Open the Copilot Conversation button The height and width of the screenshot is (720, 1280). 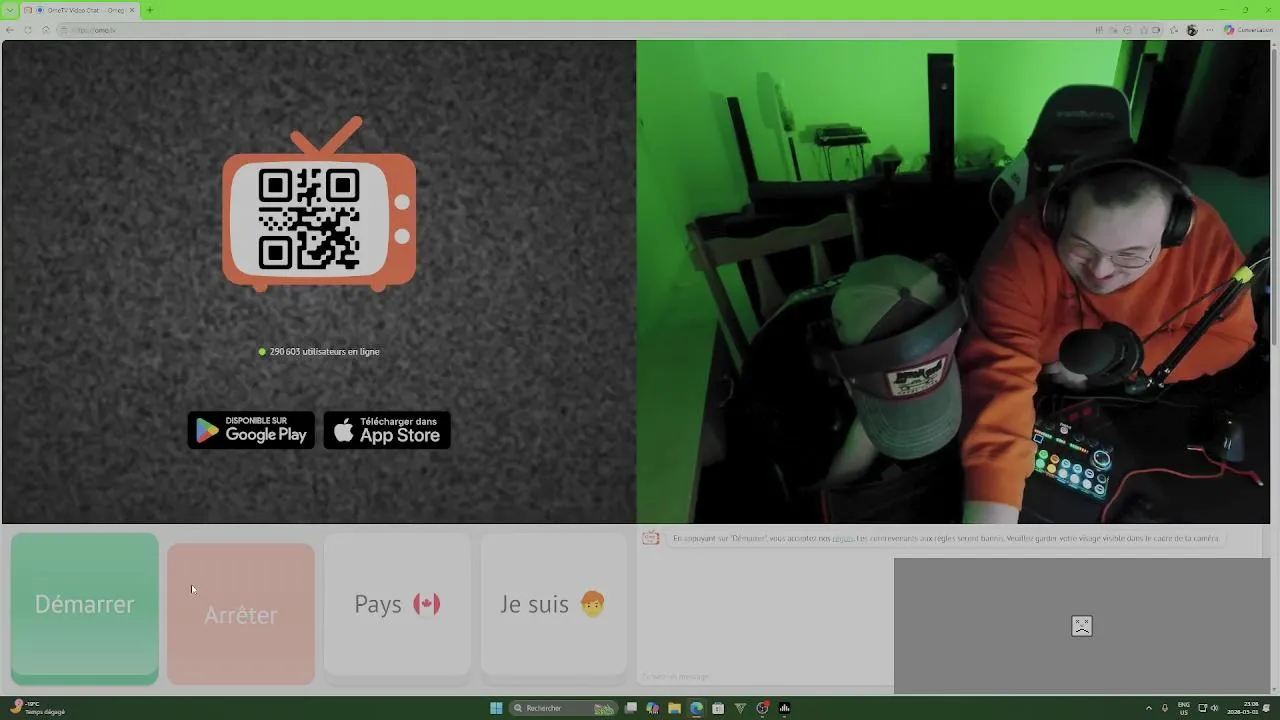coord(1249,30)
